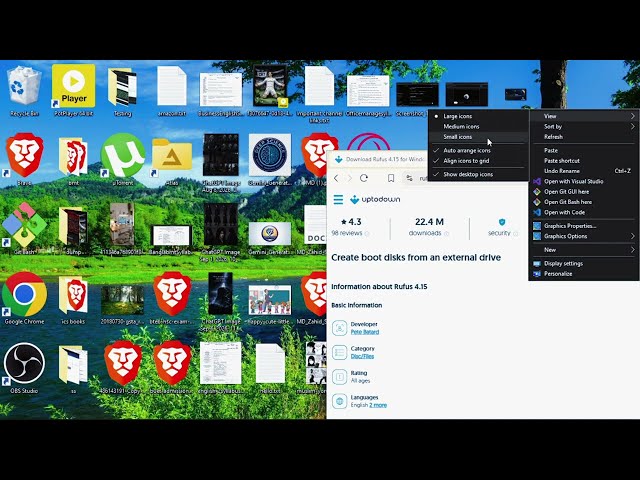Open the Pete Batard developer link
The height and width of the screenshot is (480, 640).
(x=364, y=332)
